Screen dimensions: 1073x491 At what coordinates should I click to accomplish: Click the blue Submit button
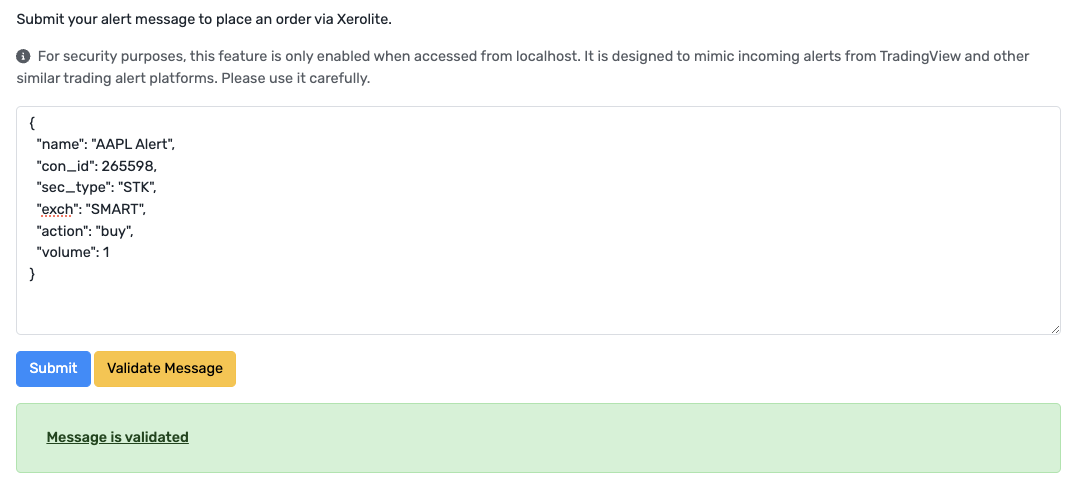pos(53,369)
